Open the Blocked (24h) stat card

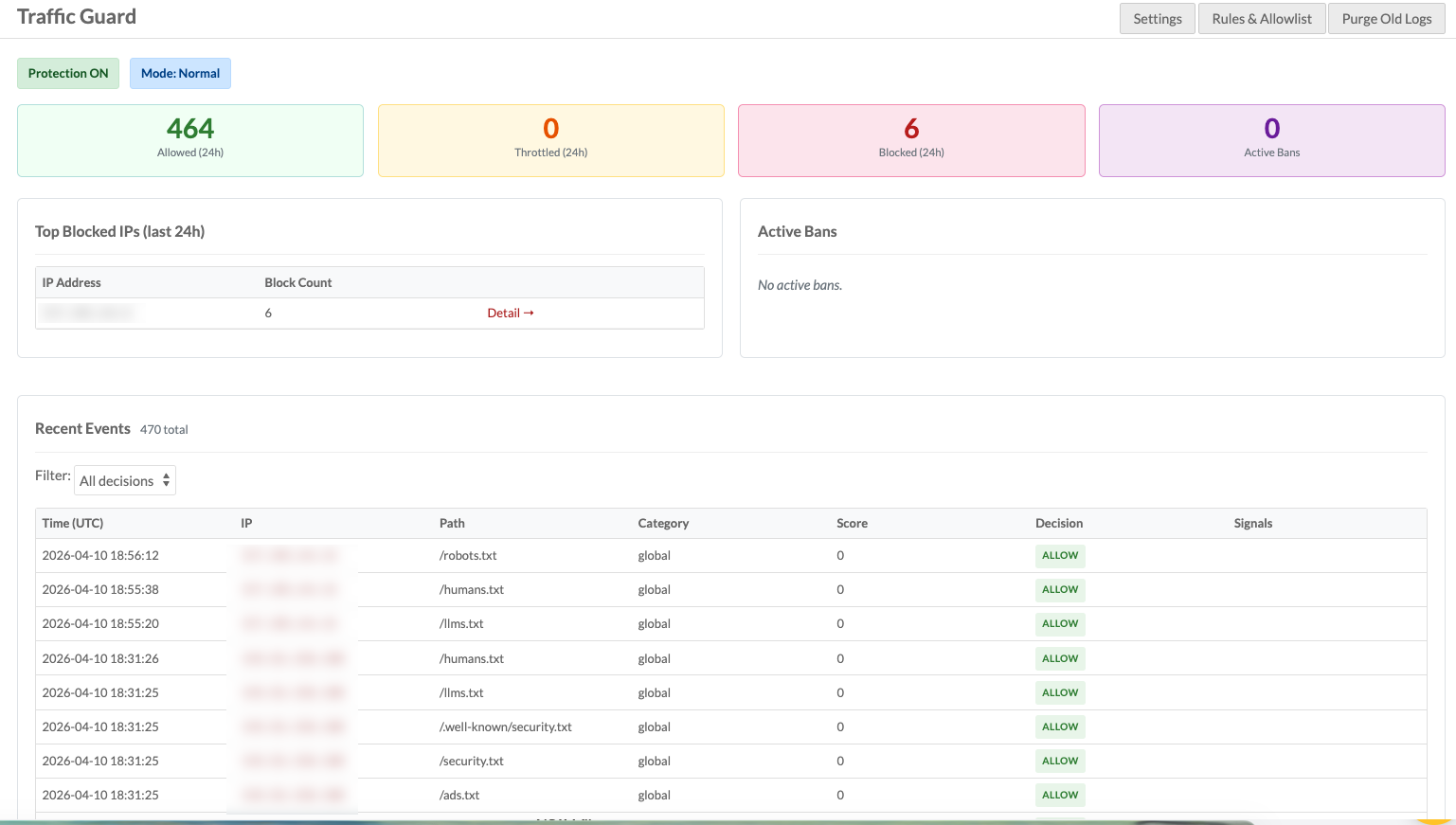(x=910, y=140)
